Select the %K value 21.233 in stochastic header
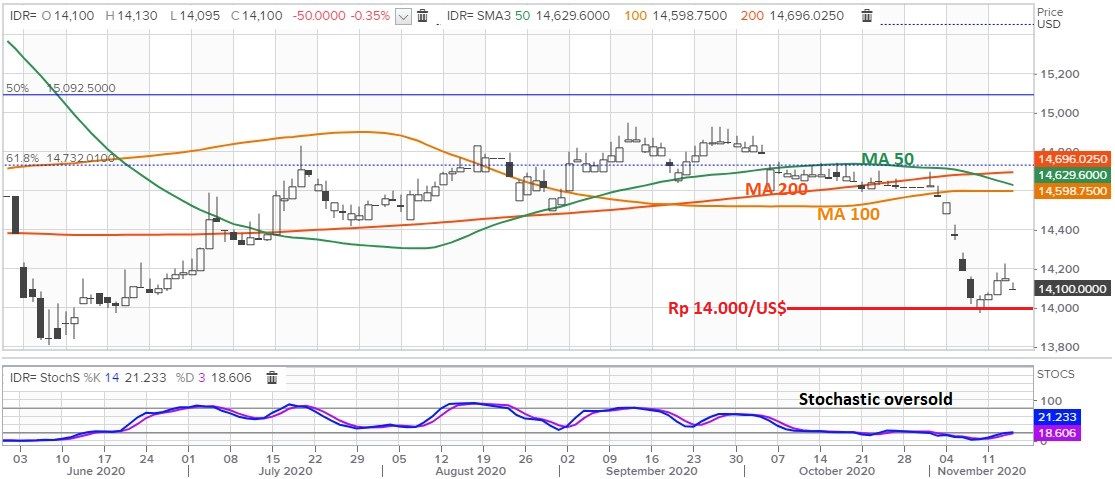 pyautogui.click(x=146, y=377)
